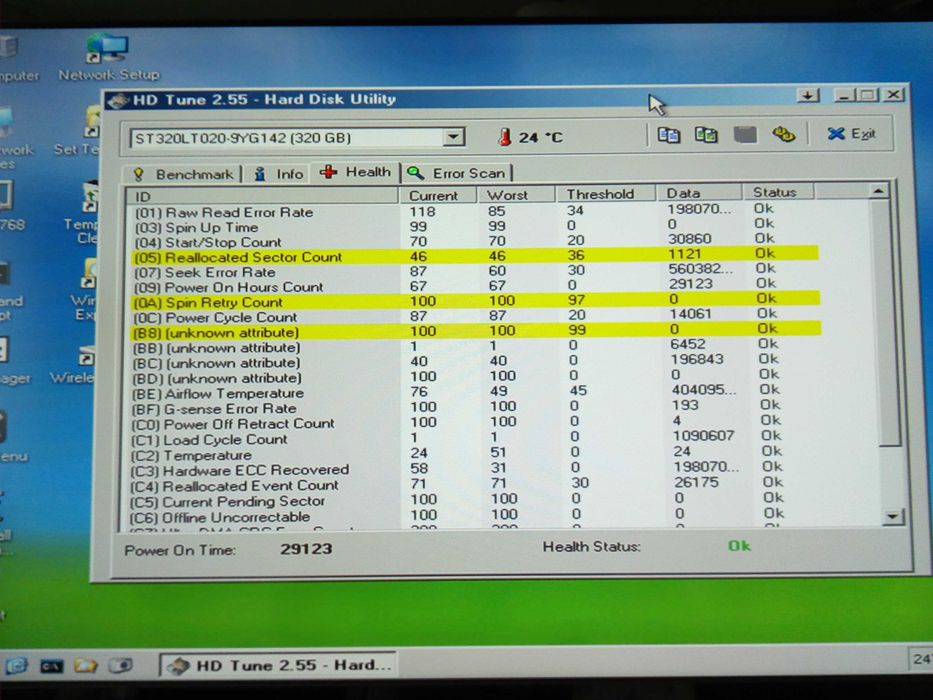Click the Internet Explorer quick launch icon
The height and width of the screenshot is (700, 933).
[17, 665]
